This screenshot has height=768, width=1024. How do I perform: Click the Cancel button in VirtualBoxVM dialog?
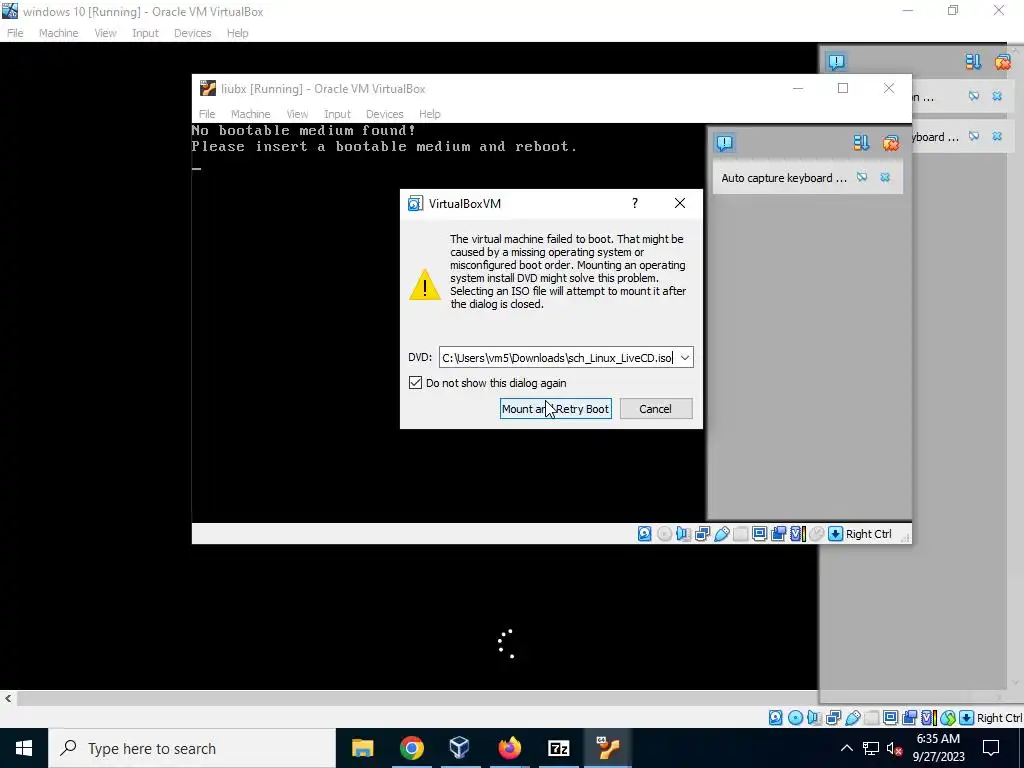pos(656,409)
